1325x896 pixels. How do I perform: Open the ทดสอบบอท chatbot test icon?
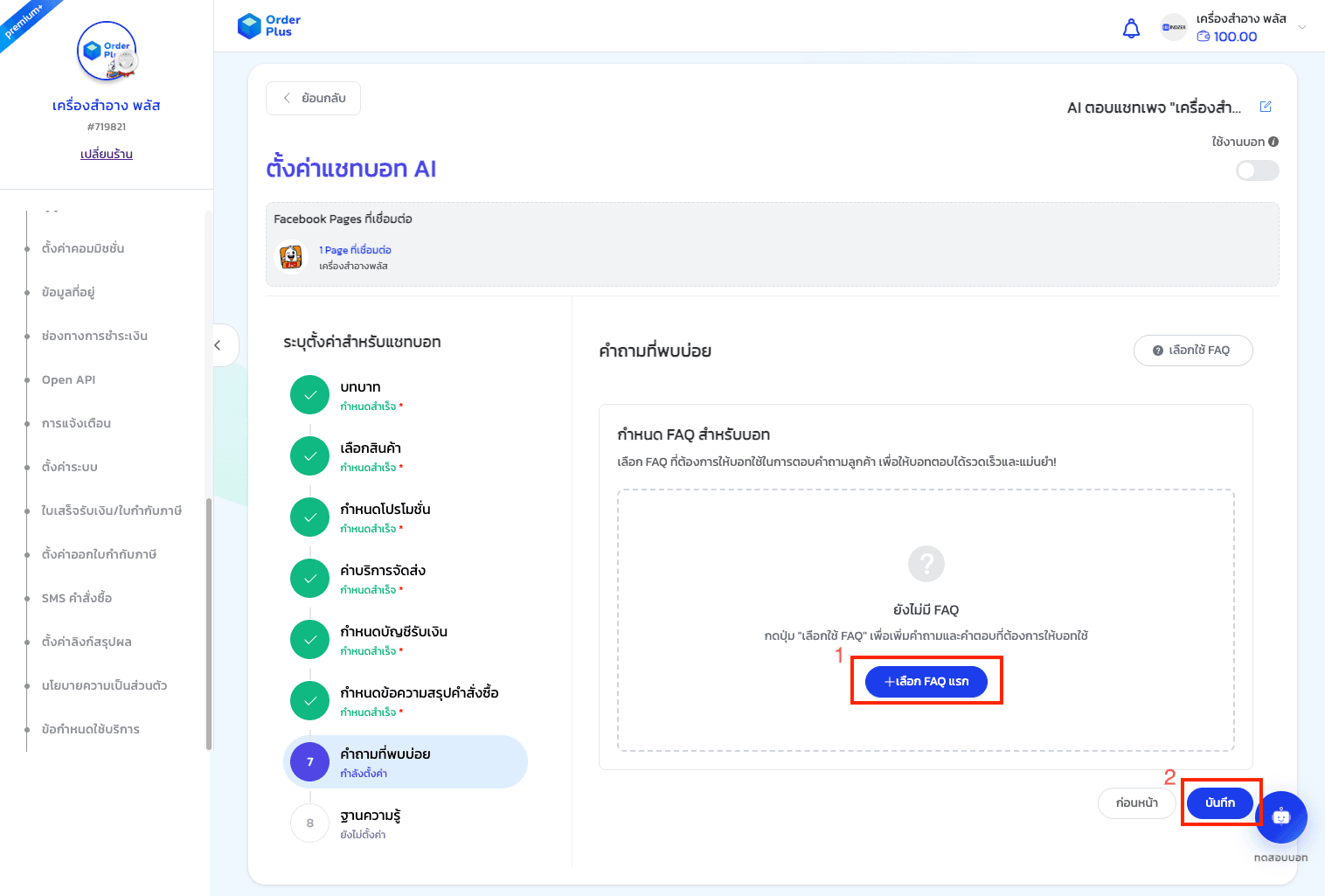click(1280, 817)
